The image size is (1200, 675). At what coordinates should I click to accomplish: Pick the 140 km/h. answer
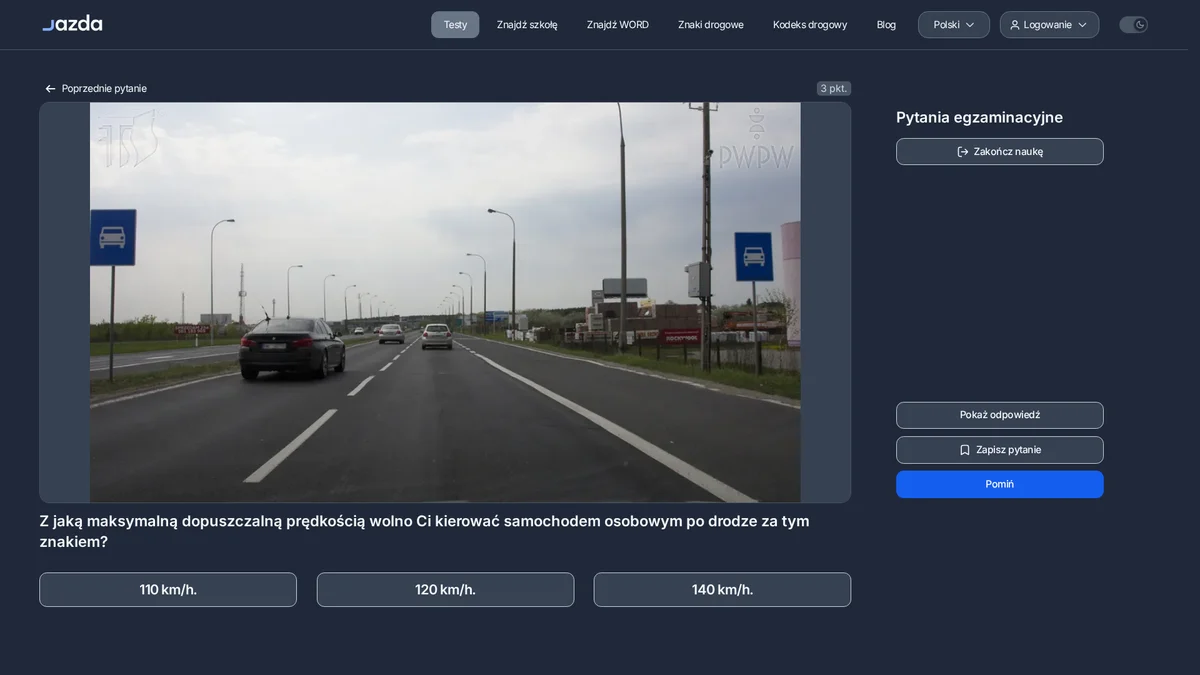pos(722,590)
